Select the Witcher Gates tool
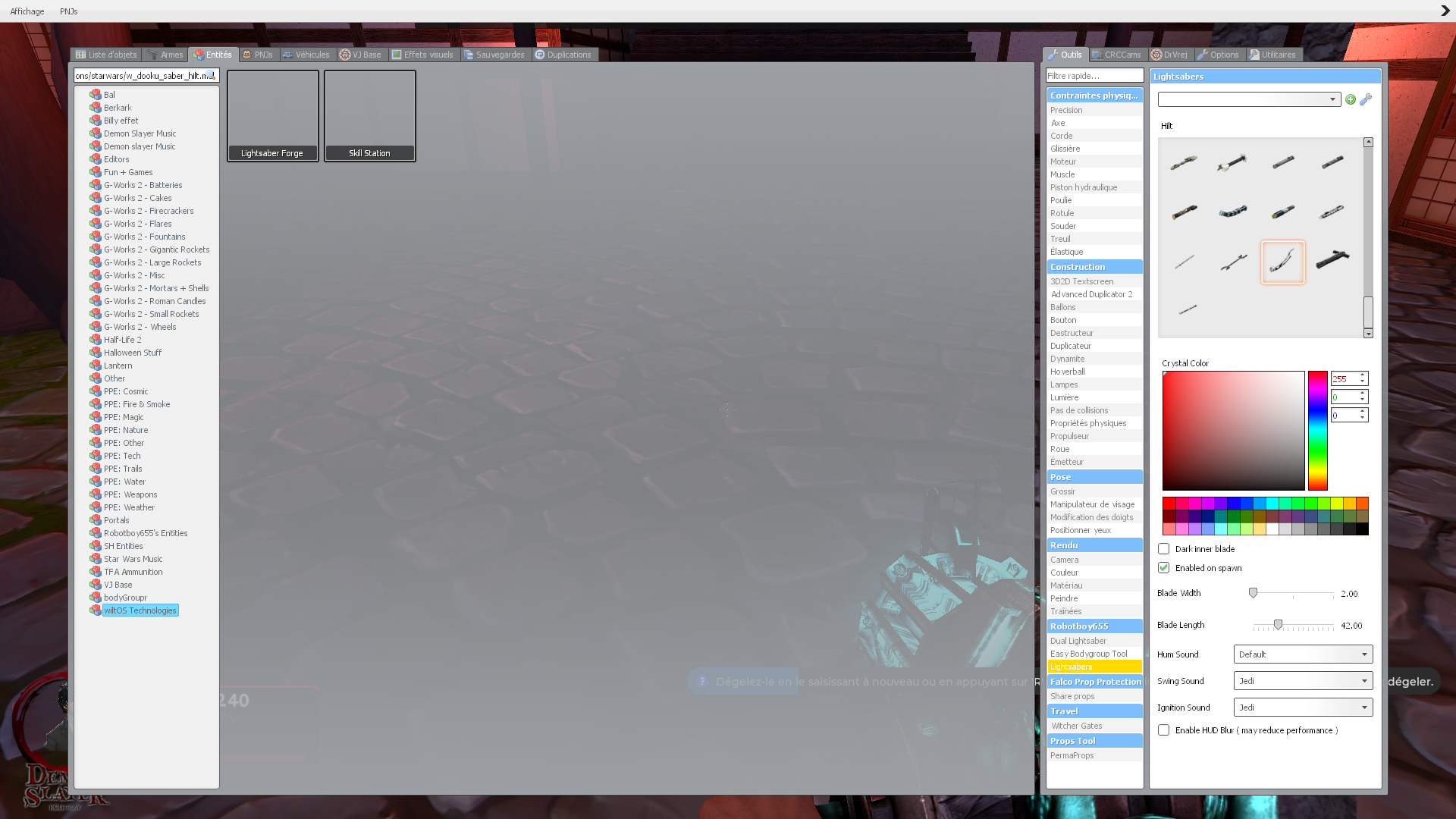1456x819 pixels. coord(1094,726)
